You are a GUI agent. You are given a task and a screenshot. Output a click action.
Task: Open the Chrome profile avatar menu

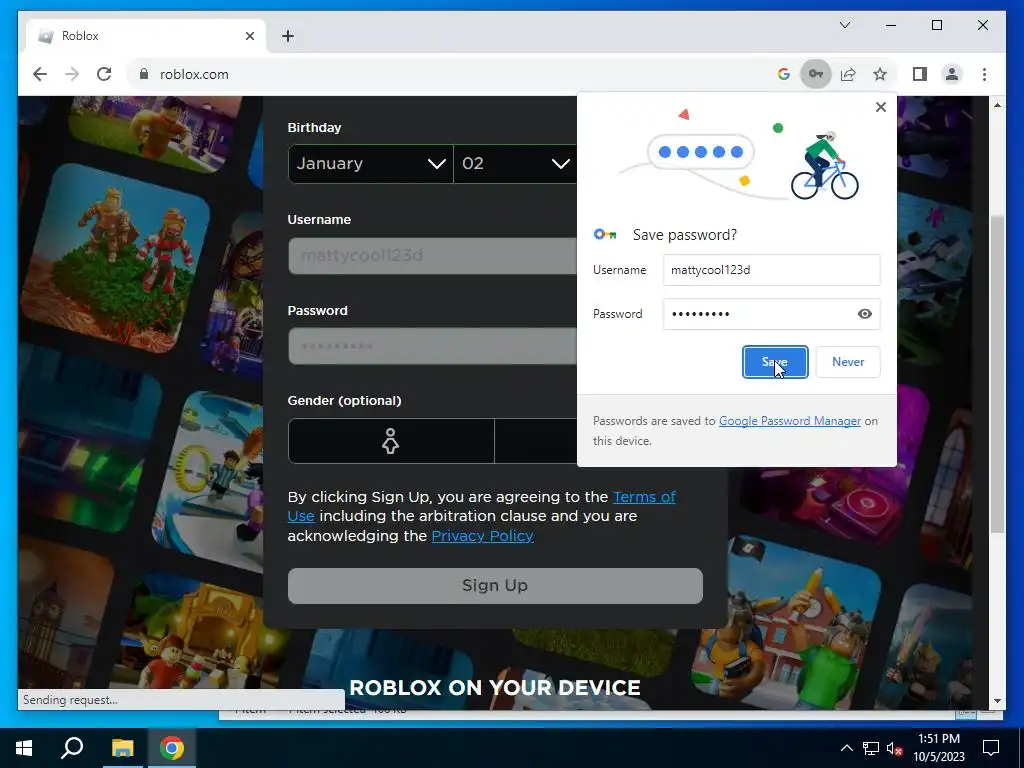coord(952,74)
